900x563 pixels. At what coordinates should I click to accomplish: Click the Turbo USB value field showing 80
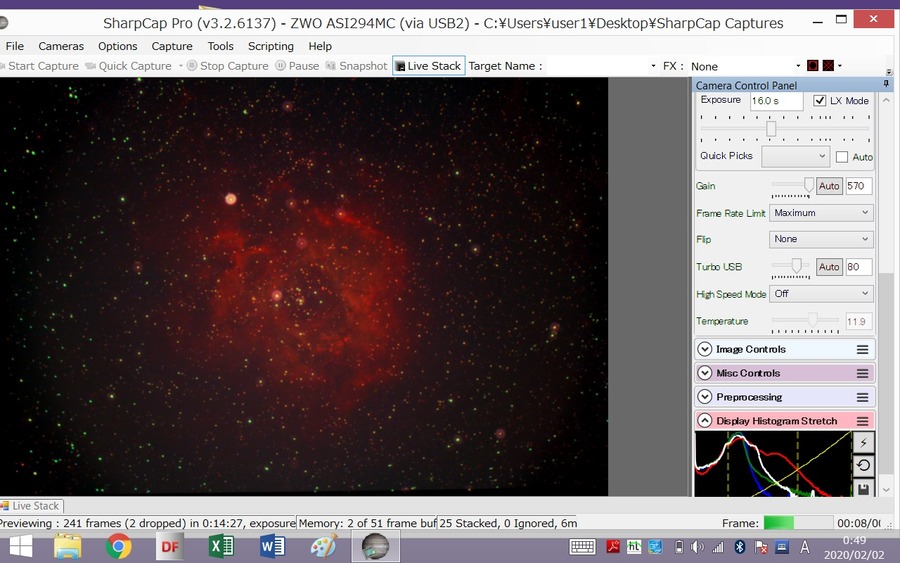[x=859, y=267]
